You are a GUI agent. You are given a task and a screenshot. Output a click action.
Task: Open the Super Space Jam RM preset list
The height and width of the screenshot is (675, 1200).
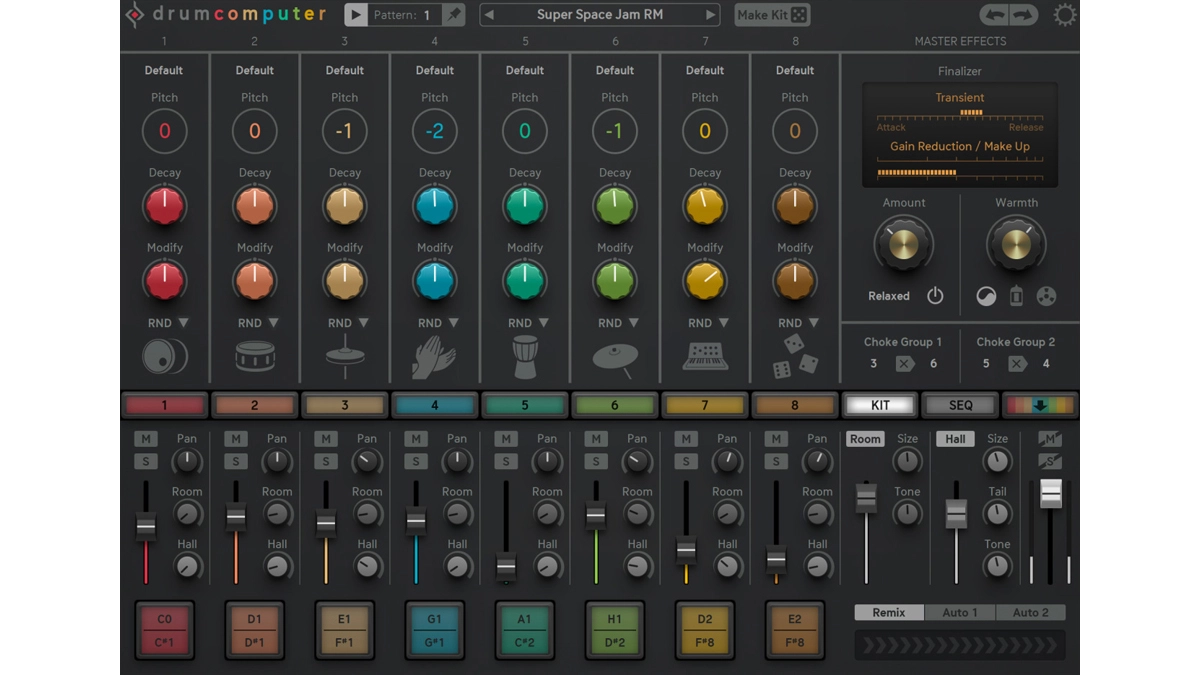[600, 15]
